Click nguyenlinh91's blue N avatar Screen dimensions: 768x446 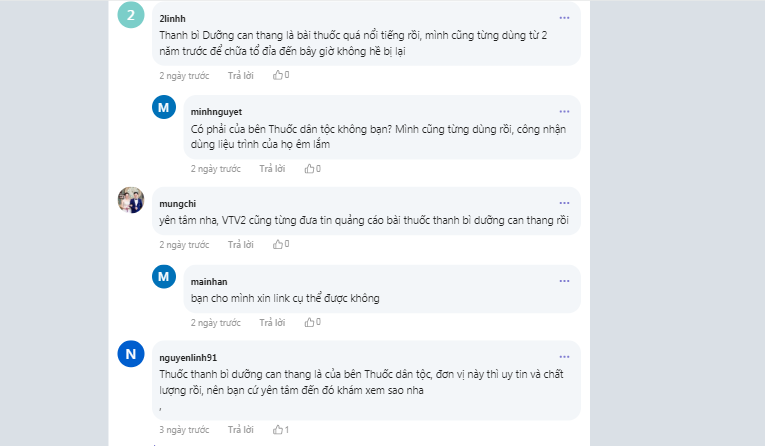coord(131,354)
